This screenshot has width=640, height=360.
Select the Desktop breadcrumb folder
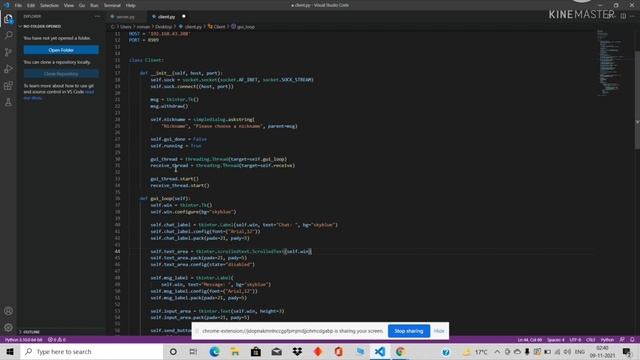pos(163,27)
